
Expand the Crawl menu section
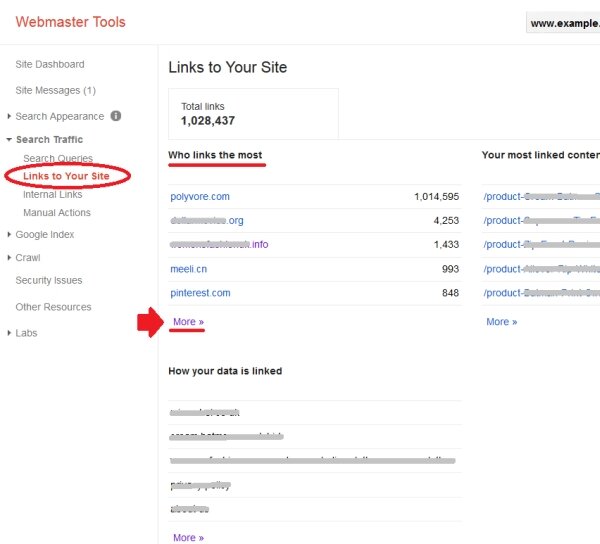(x=28, y=258)
